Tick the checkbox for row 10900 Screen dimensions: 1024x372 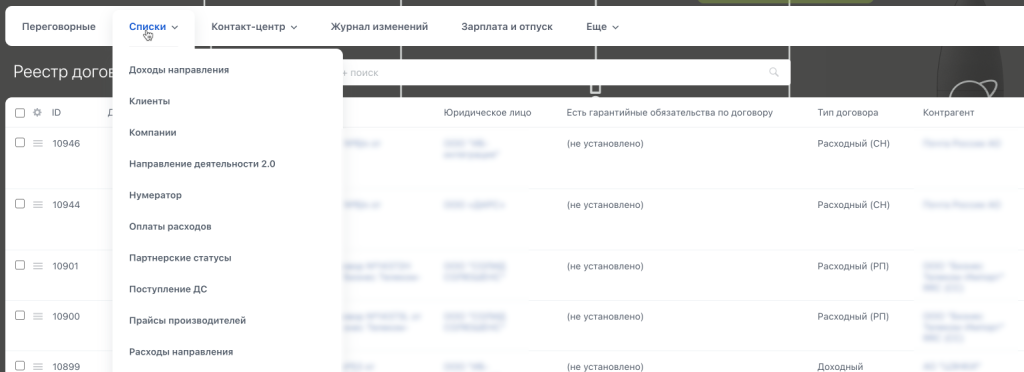20,315
